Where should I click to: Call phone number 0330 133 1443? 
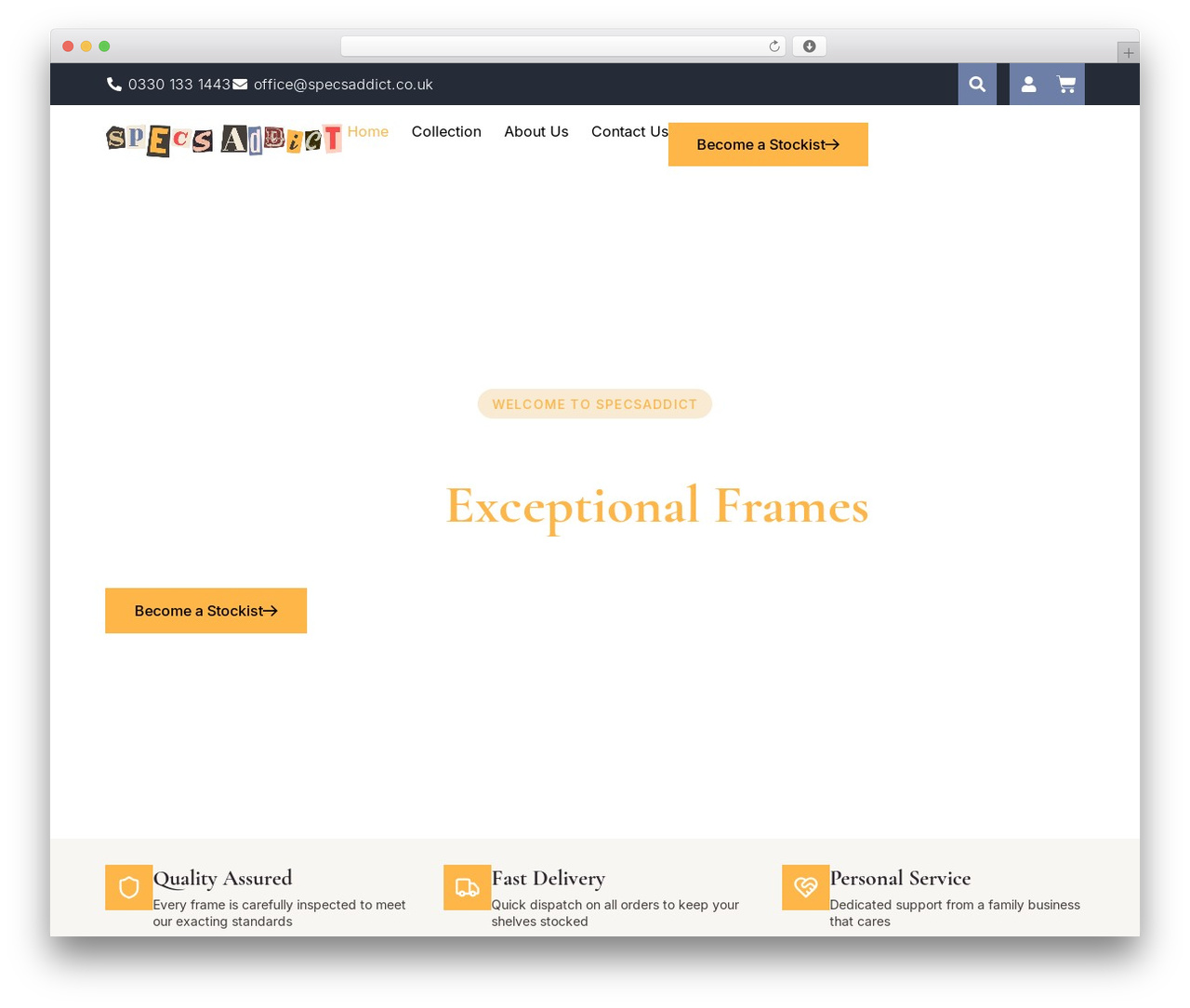[x=179, y=85]
